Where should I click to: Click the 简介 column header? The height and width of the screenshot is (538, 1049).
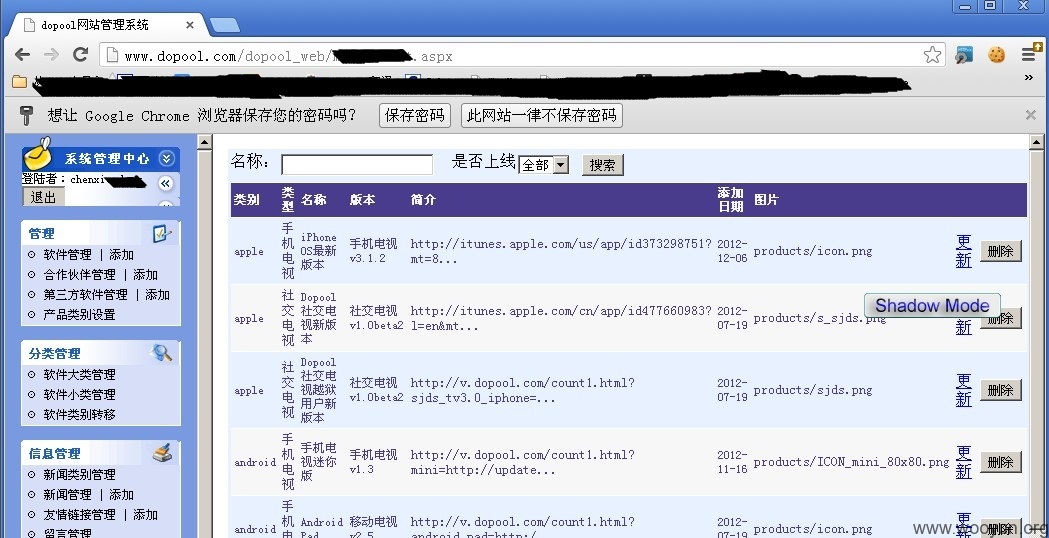[423, 199]
